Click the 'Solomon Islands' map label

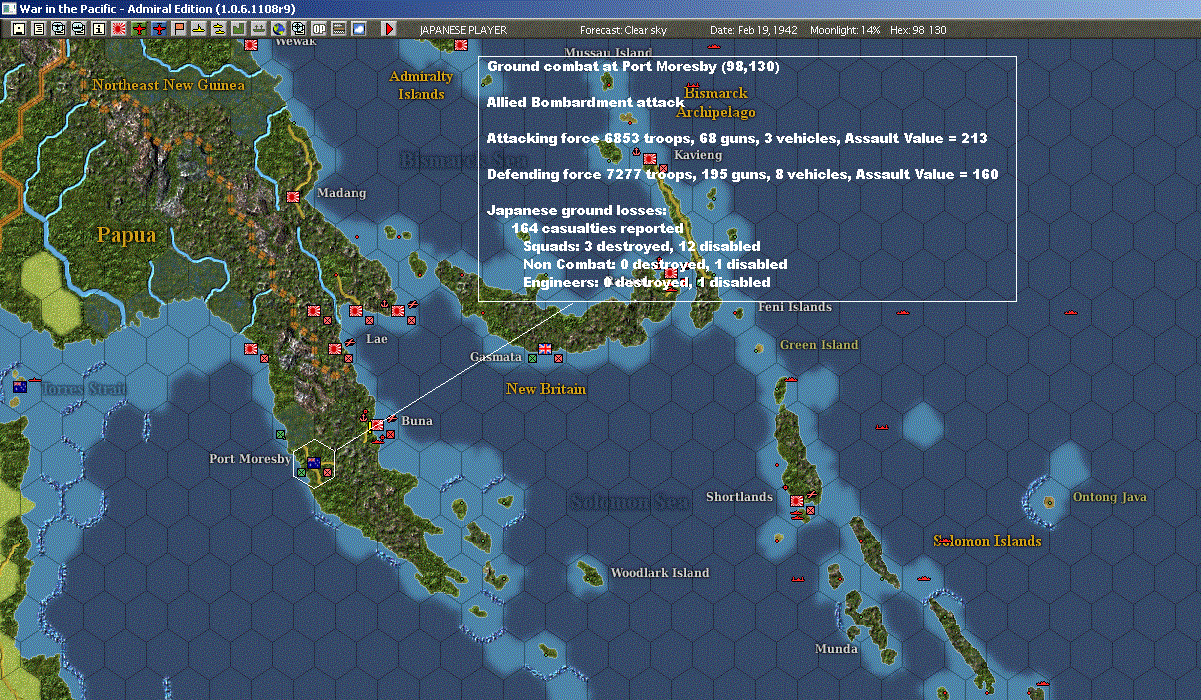click(987, 541)
